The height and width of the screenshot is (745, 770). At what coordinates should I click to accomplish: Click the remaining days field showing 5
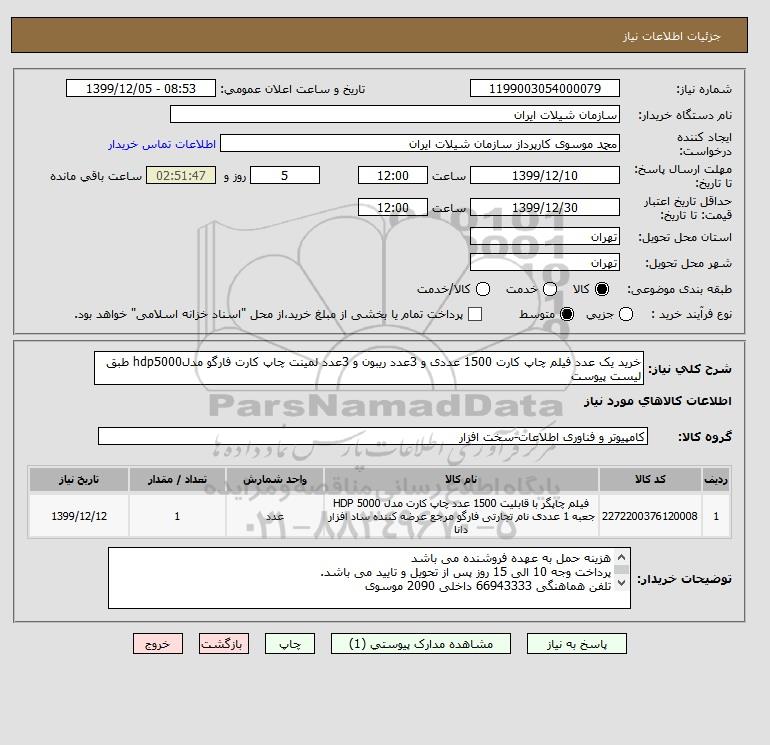click(285, 175)
